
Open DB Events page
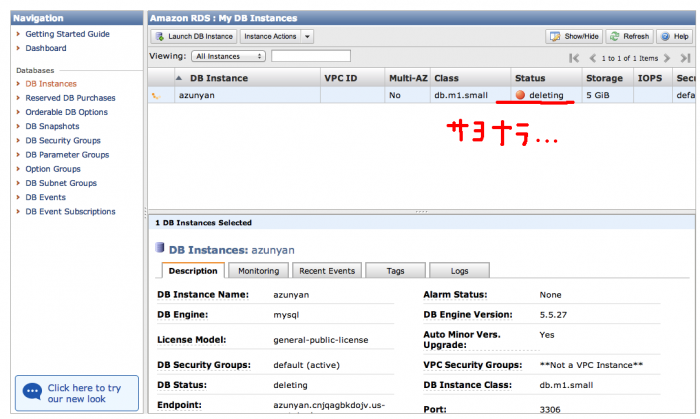[x=46, y=197]
